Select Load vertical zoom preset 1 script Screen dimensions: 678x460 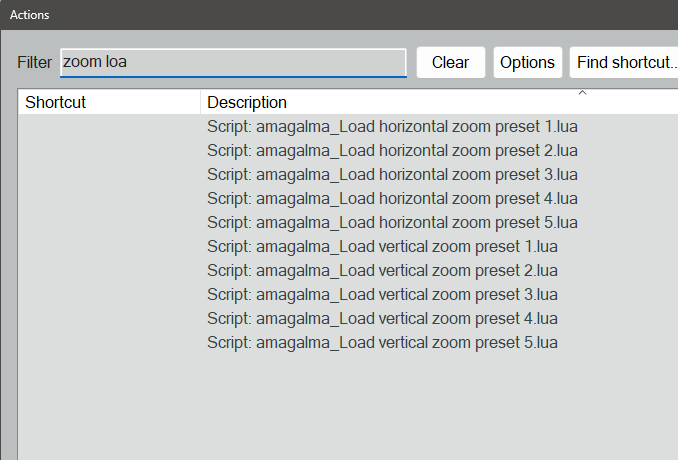(x=382, y=247)
